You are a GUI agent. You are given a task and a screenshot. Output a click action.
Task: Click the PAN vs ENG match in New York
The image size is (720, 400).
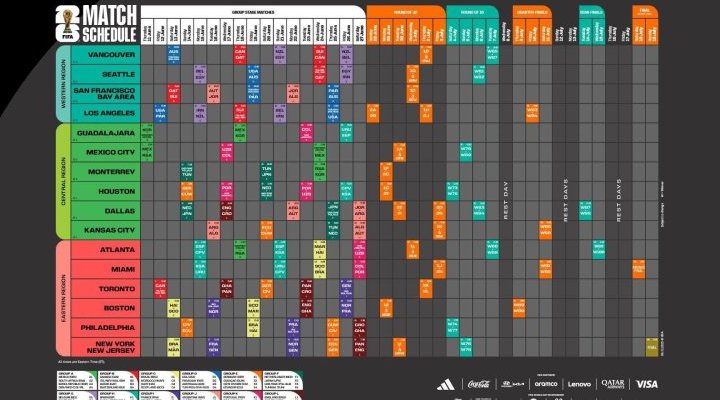coord(360,347)
